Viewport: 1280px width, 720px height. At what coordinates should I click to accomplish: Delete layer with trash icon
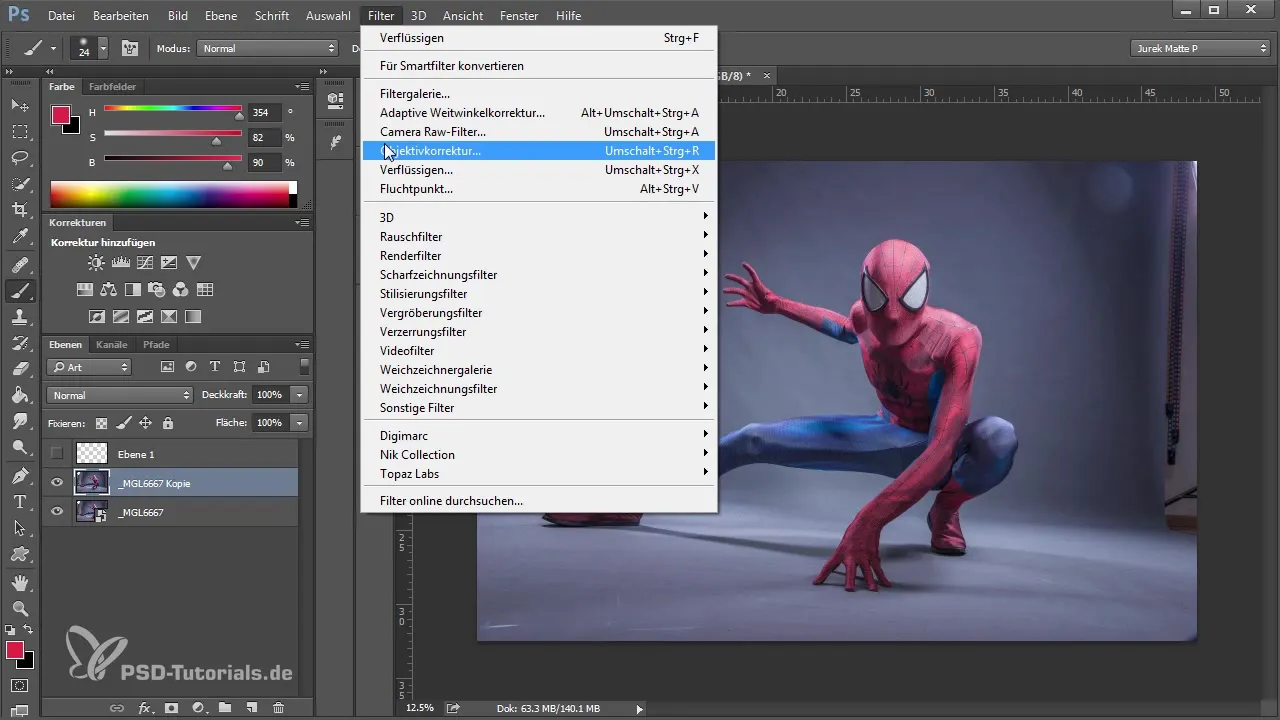coord(279,708)
